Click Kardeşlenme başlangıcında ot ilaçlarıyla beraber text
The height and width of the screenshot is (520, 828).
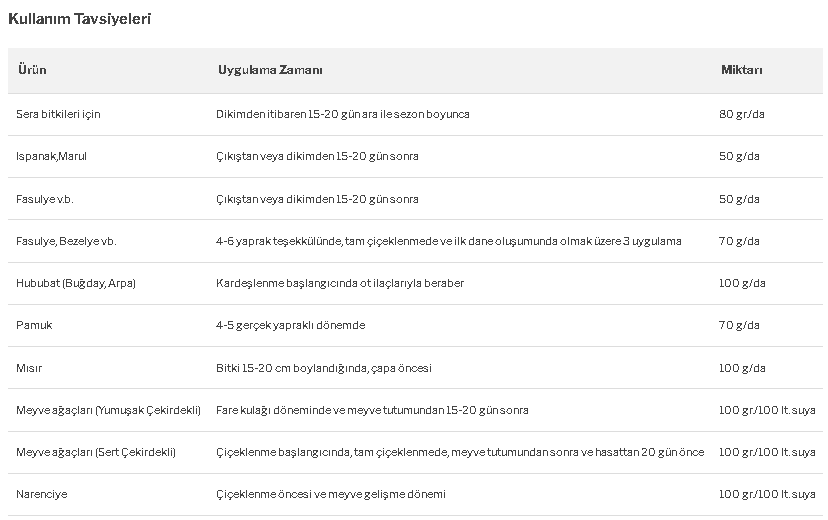tap(340, 283)
